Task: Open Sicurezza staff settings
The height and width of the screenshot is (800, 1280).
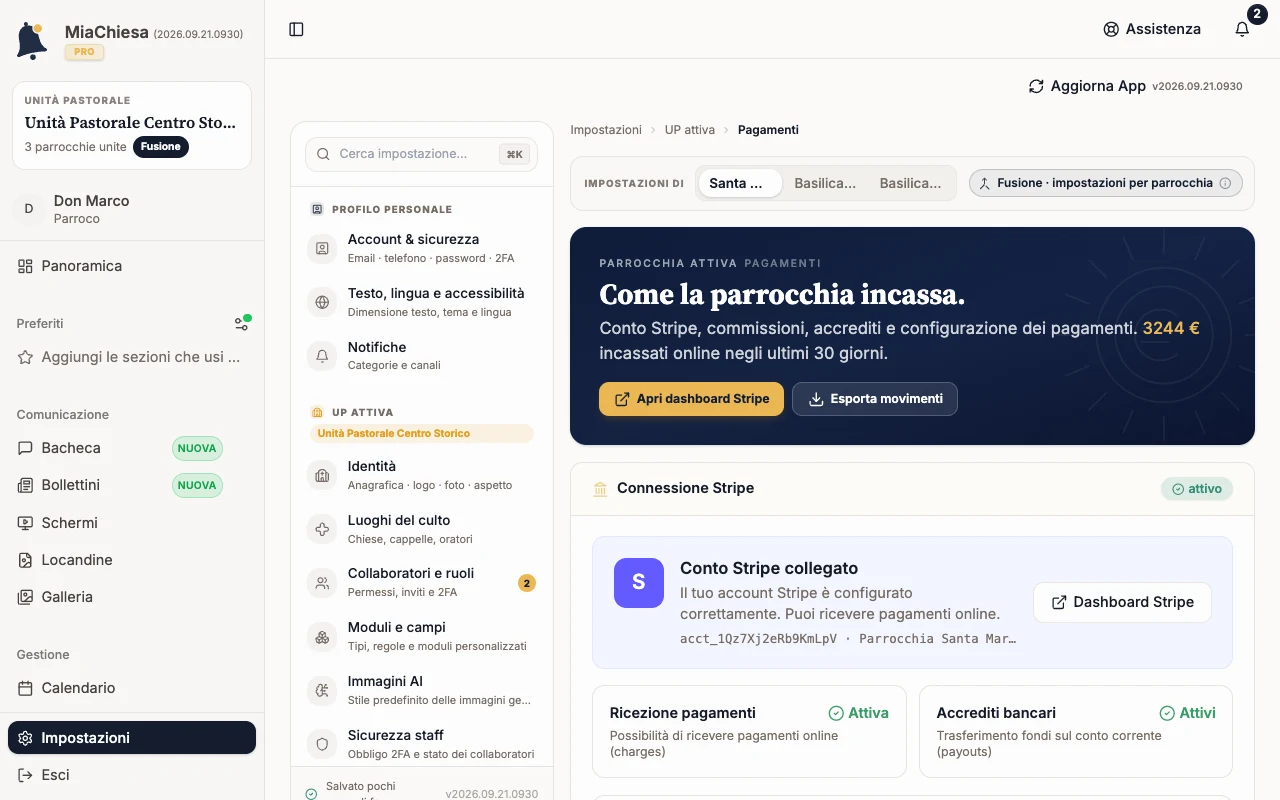Action: pyautogui.click(x=421, y=744)
